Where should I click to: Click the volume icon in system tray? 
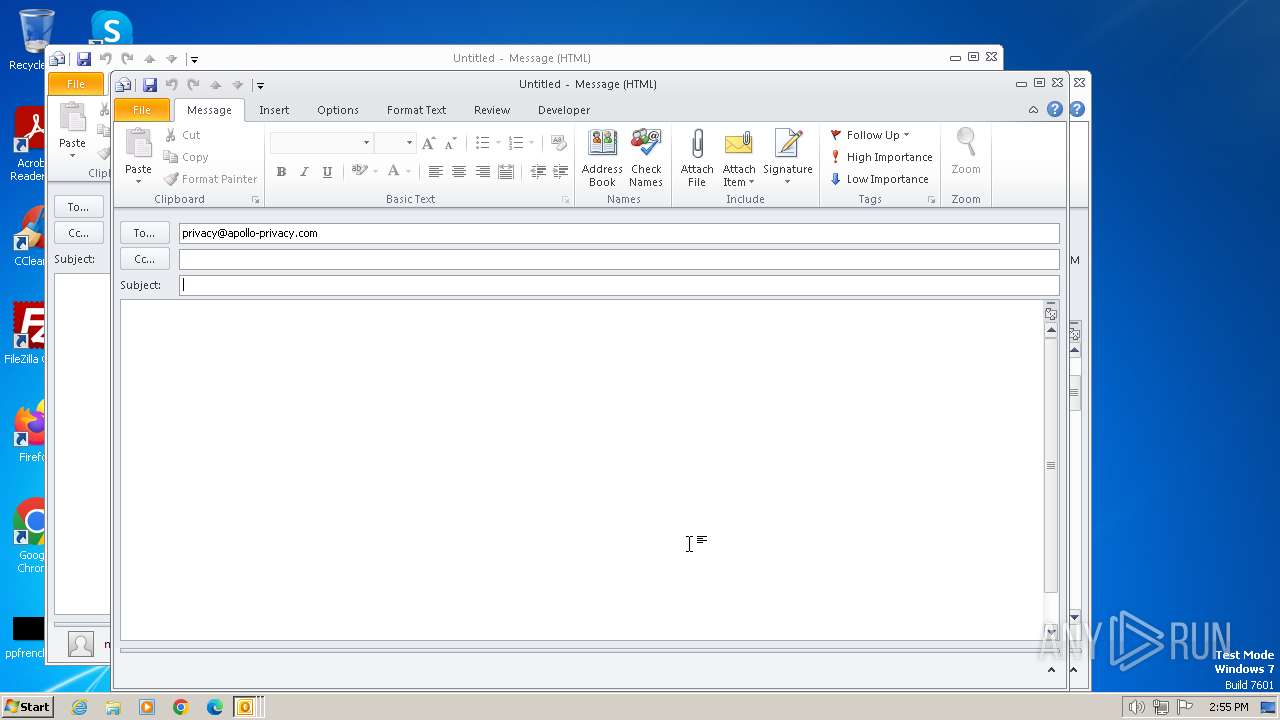tap(1136, 707)
